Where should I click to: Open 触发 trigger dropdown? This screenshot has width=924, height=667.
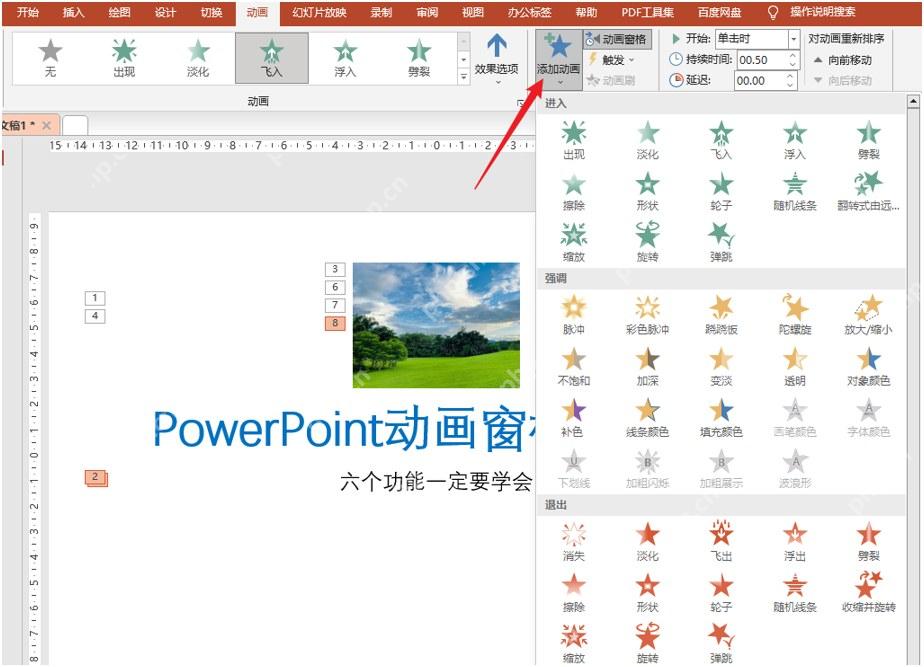pyautogui.click(x=611, y=60)
